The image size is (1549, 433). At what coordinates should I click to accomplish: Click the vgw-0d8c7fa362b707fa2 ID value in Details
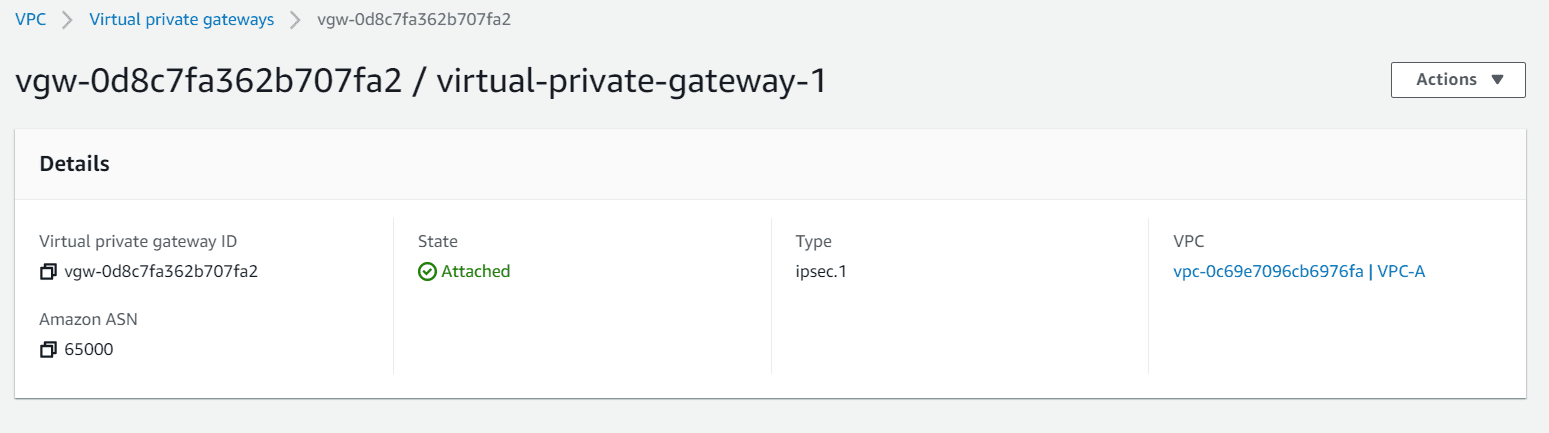coord(161,271)
